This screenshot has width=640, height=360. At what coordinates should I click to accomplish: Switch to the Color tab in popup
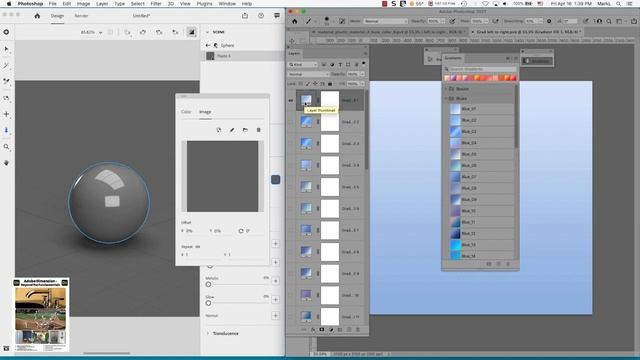pyautogui.click(x=186, y=112)
